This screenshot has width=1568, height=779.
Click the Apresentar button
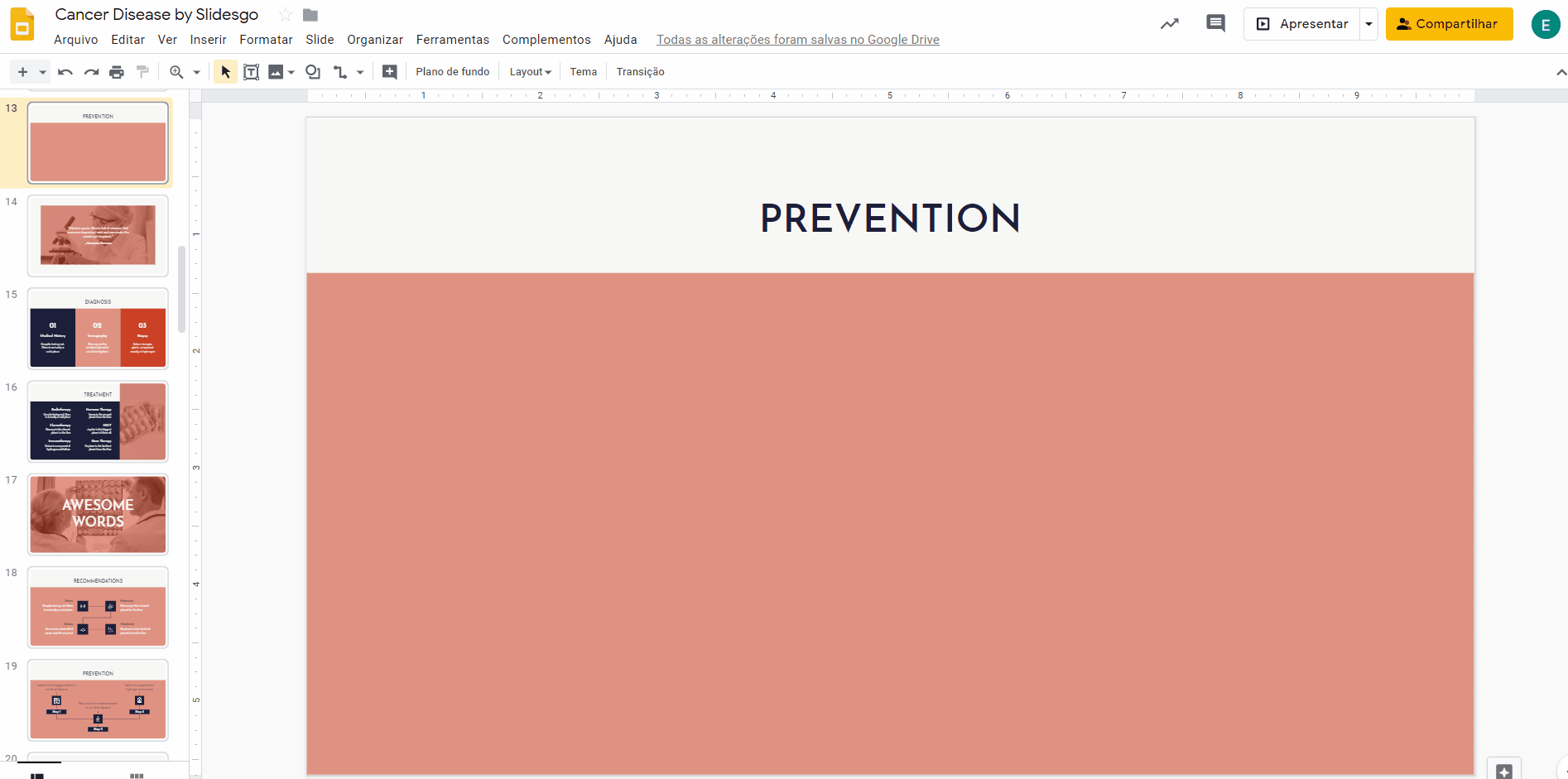tap(1302, 24)
